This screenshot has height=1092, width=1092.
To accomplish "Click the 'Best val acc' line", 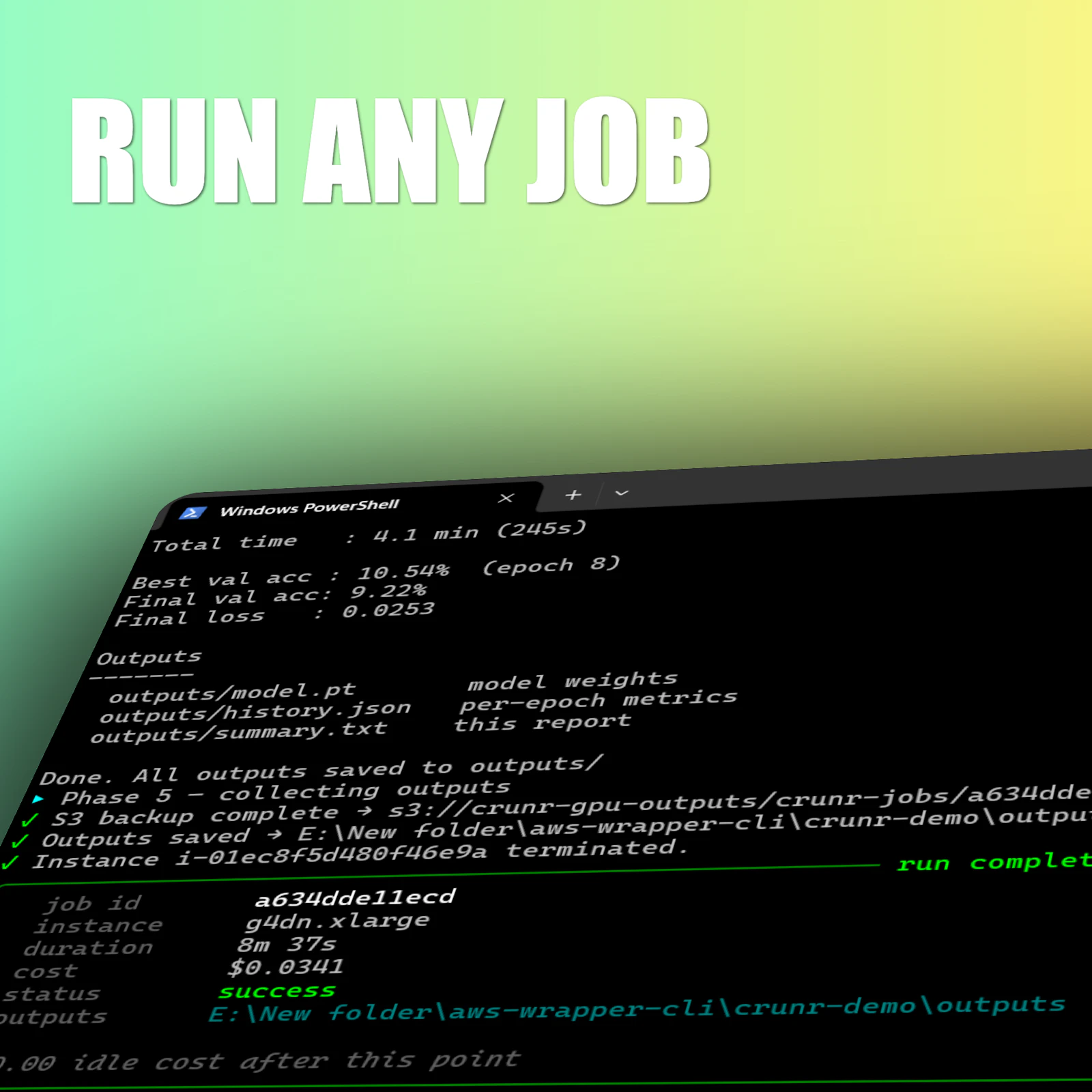I will click(376, 573).
